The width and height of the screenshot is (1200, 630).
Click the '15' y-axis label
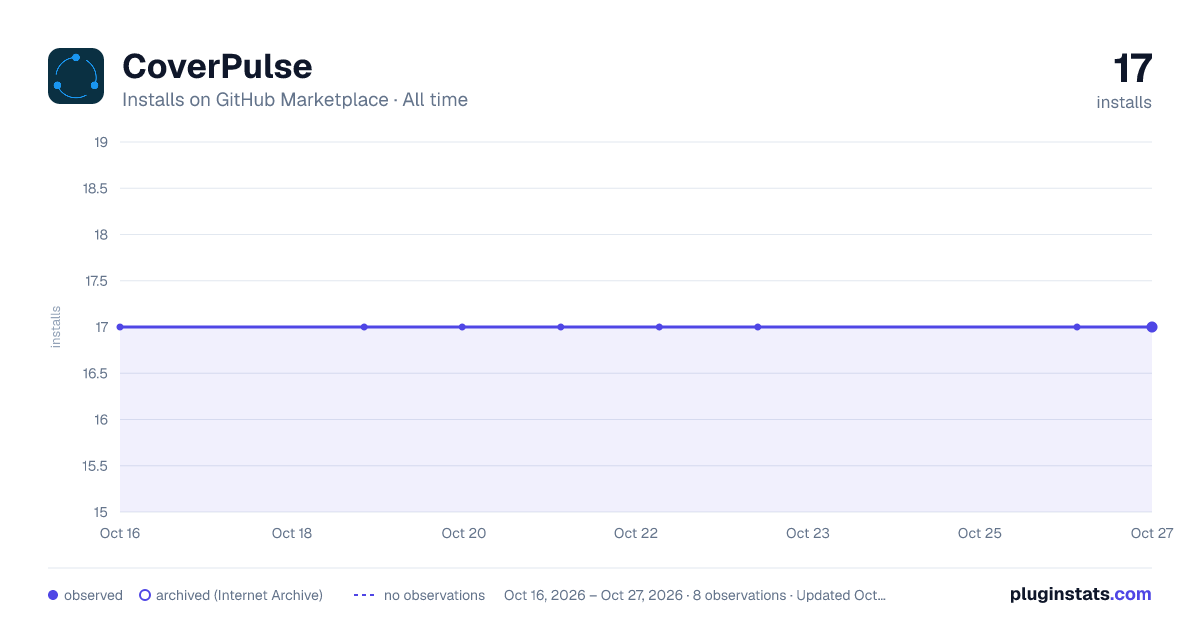101,512
